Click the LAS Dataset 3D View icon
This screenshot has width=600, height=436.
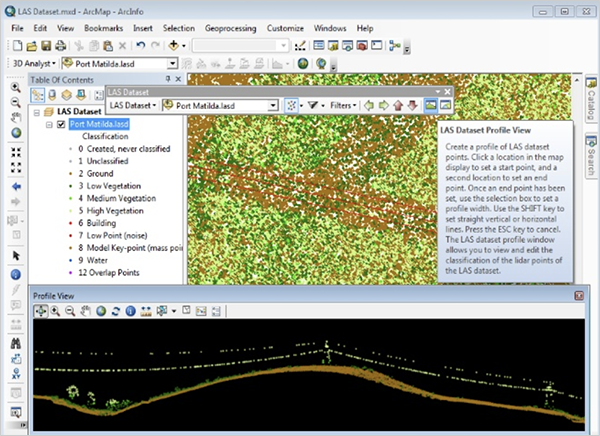(x=445, y=105)
